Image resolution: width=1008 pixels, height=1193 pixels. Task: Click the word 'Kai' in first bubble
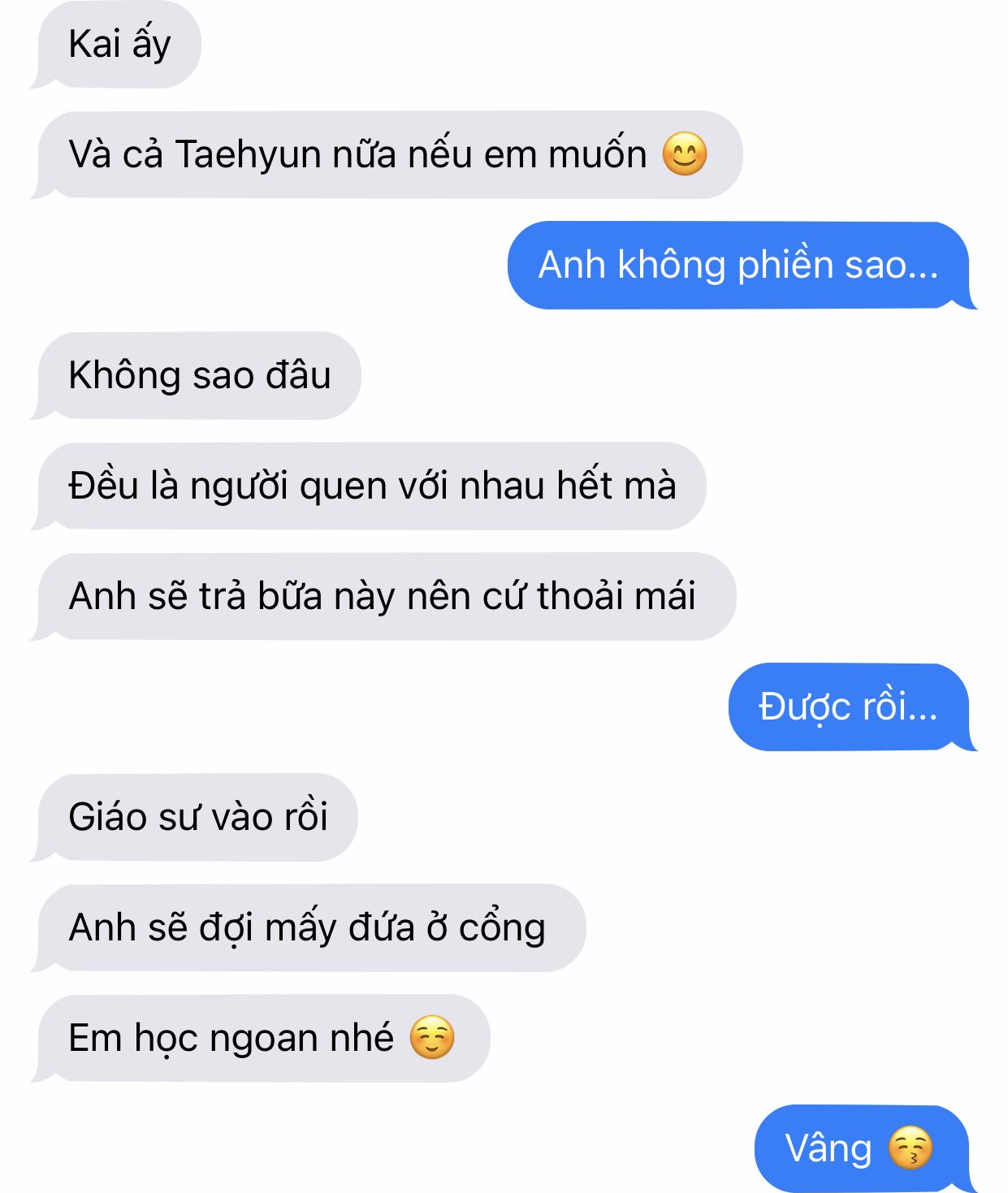94,44
